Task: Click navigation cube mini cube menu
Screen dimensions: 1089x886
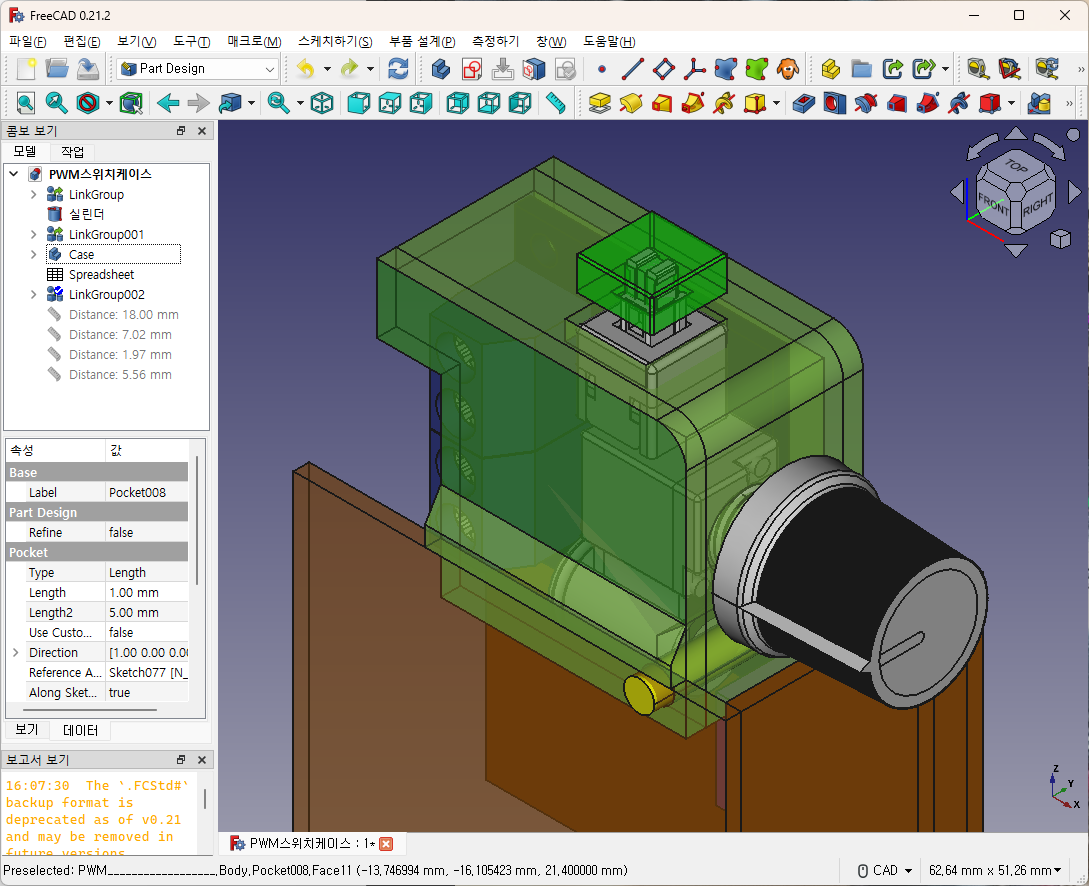Action: tap(1060, 240)
